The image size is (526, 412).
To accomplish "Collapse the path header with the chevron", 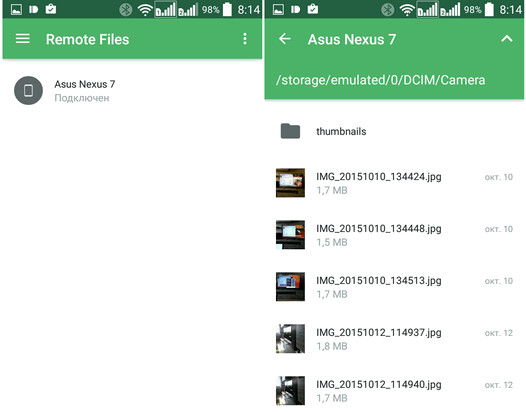I will pyautogui.click(x=507, y=39).
